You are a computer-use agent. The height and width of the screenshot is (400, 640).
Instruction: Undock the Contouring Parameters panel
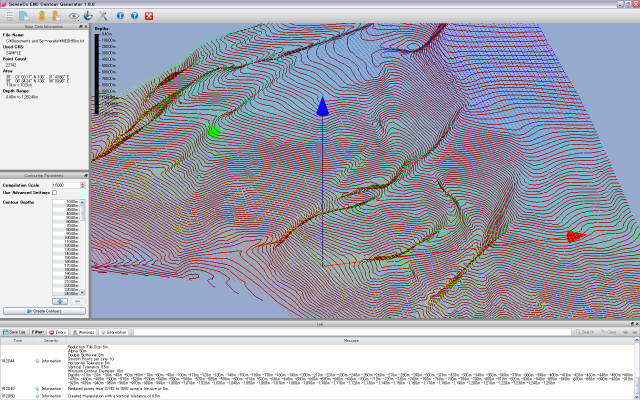pyautogui.click(x=84, y=173)
